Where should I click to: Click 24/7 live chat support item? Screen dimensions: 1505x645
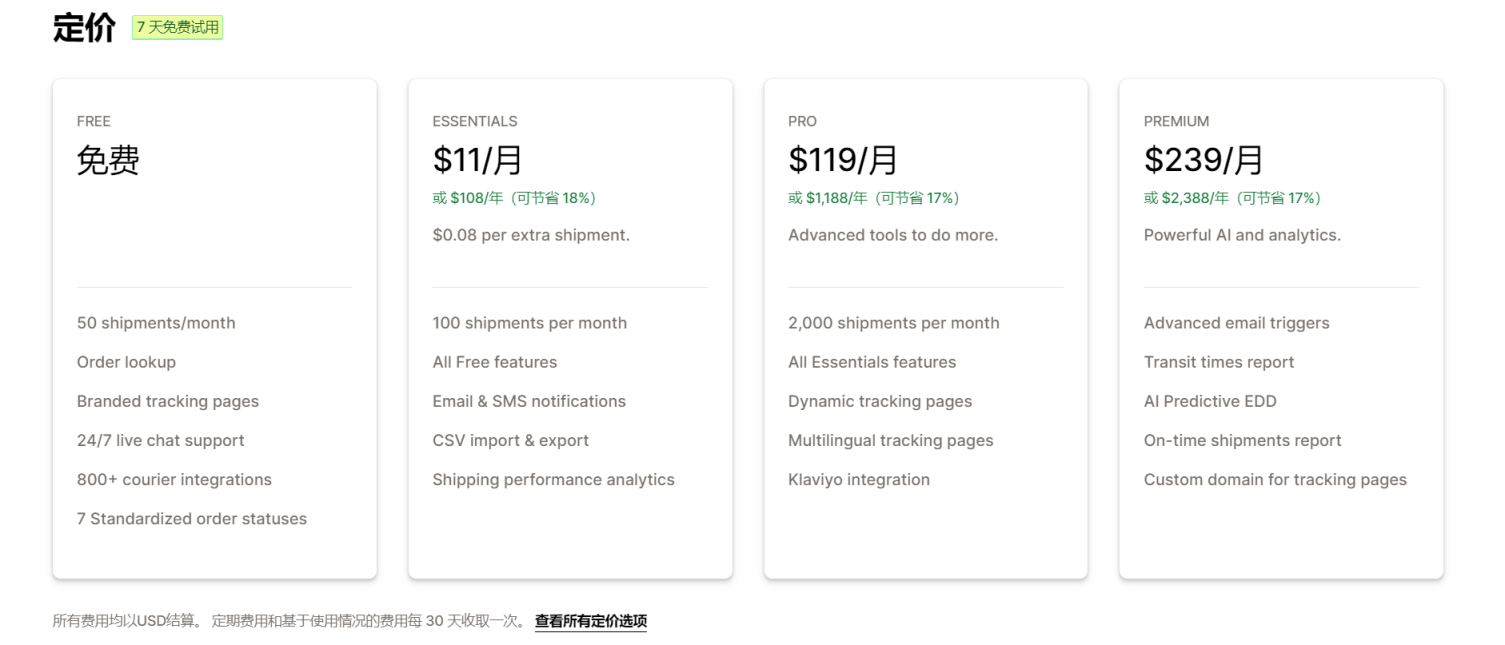pos(160,441)
